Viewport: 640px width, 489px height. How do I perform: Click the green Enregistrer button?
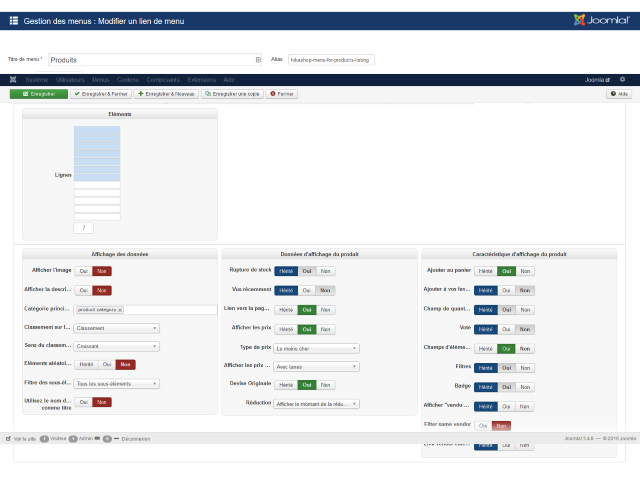[39, 94]
